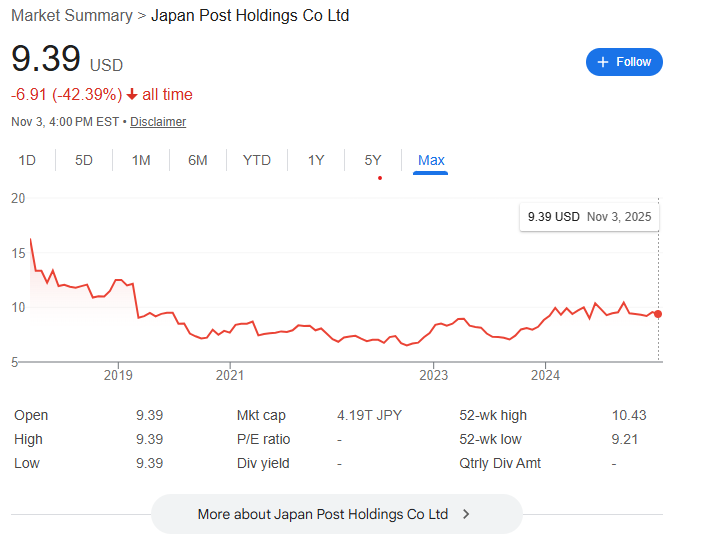Click the 20 y-axis label
The width and height of the screenshot is (710, 547).
point(18,198)
